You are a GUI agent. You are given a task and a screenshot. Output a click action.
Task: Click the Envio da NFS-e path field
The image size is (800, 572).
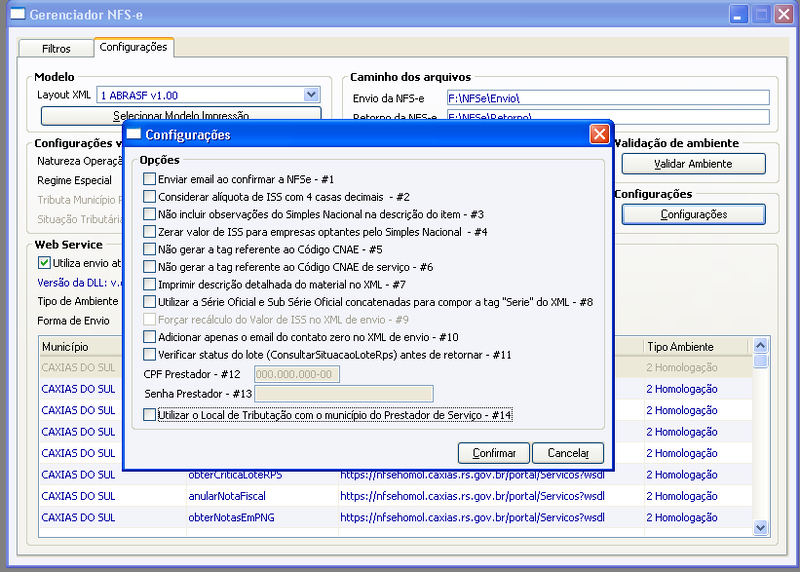click(x=608, y=98)
